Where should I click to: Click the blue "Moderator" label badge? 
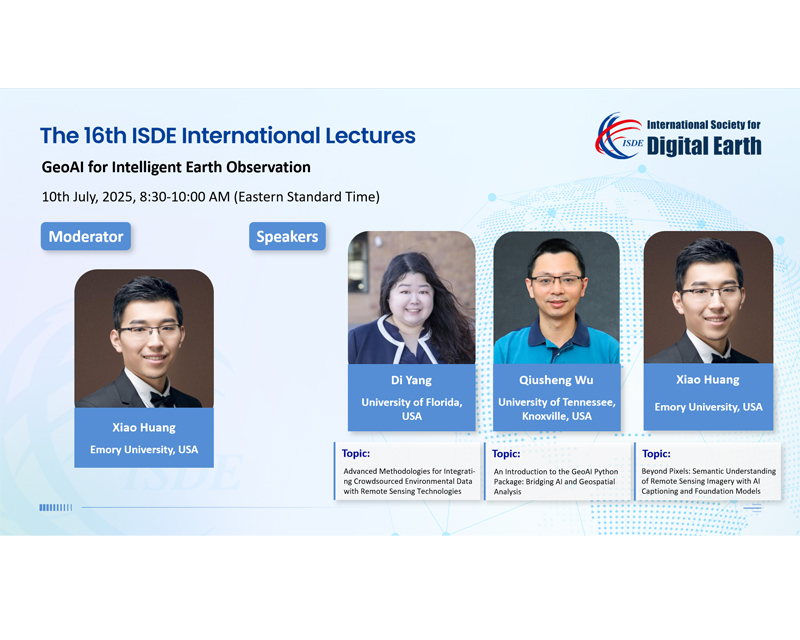(86, 236)
